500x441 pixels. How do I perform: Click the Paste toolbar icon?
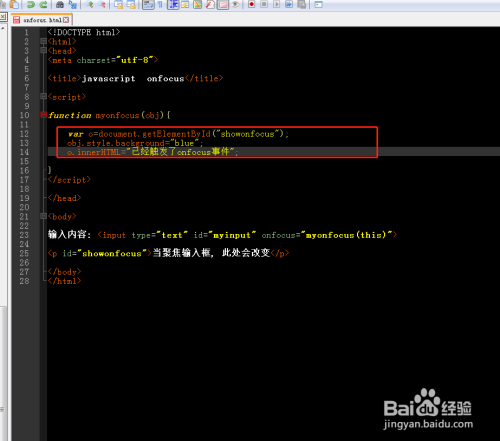(x=14, y=4)
